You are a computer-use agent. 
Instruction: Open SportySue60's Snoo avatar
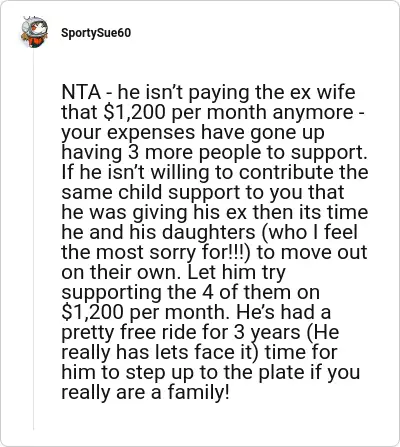pos(34,32)
